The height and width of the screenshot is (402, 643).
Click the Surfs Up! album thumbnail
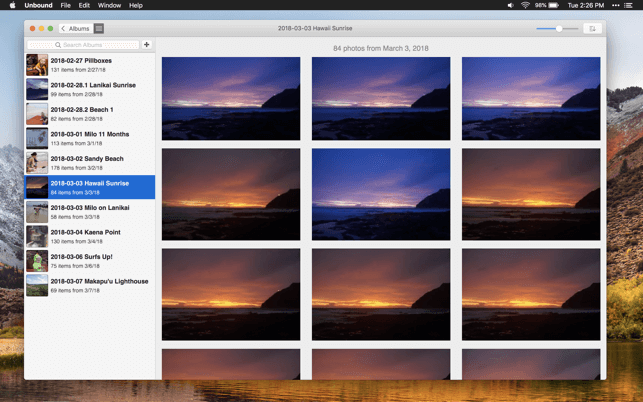(x=37, y=261)
